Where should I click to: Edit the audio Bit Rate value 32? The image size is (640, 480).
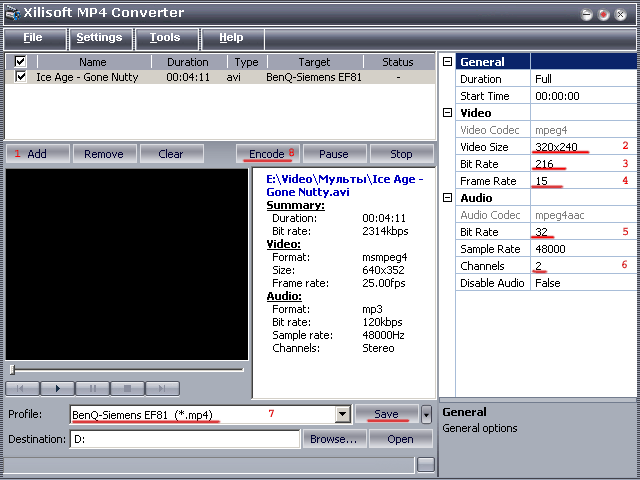pyautogui.click(x=584, y=232)
